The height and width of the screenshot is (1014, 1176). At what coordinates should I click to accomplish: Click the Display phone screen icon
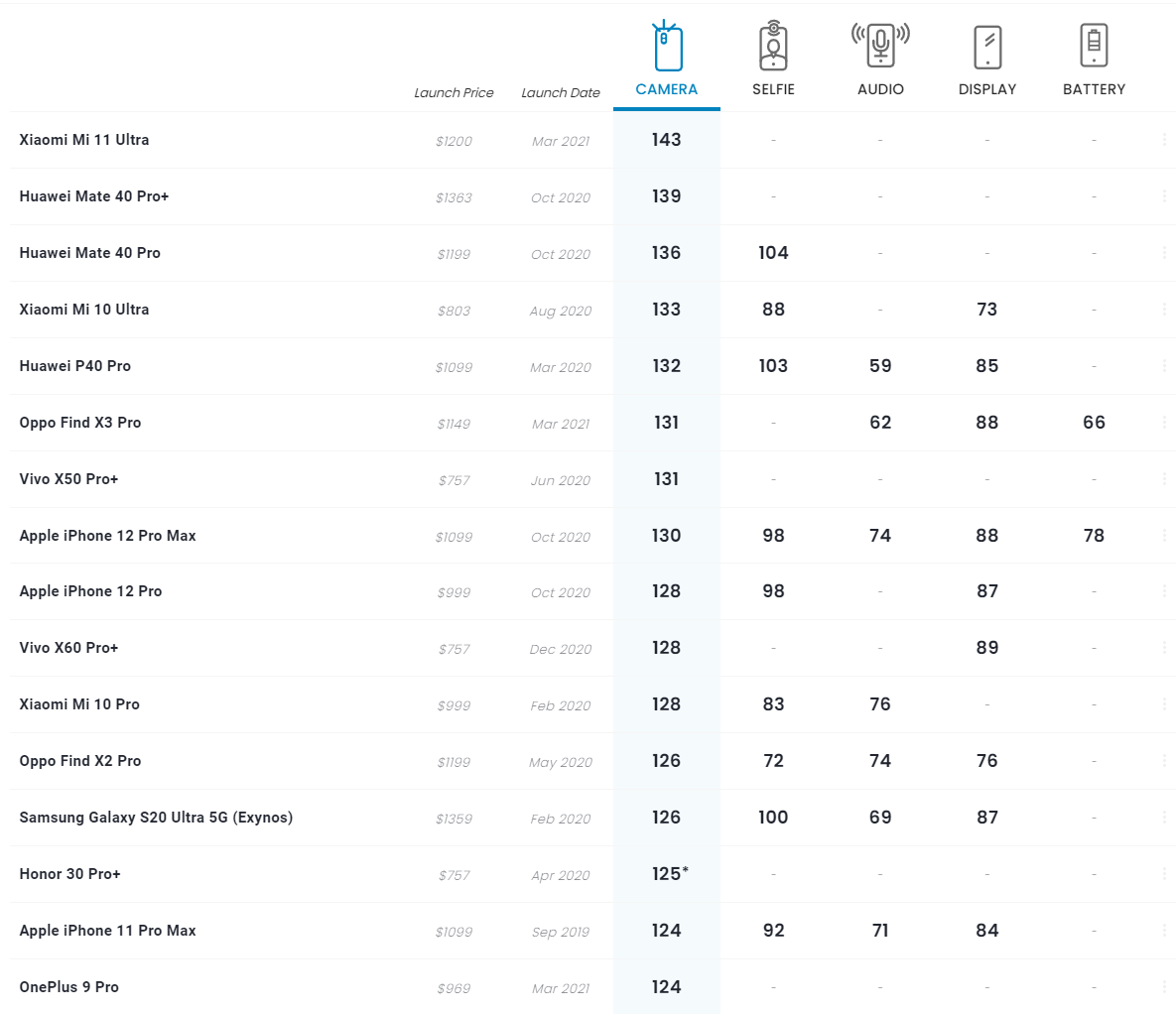pos(987,47)
